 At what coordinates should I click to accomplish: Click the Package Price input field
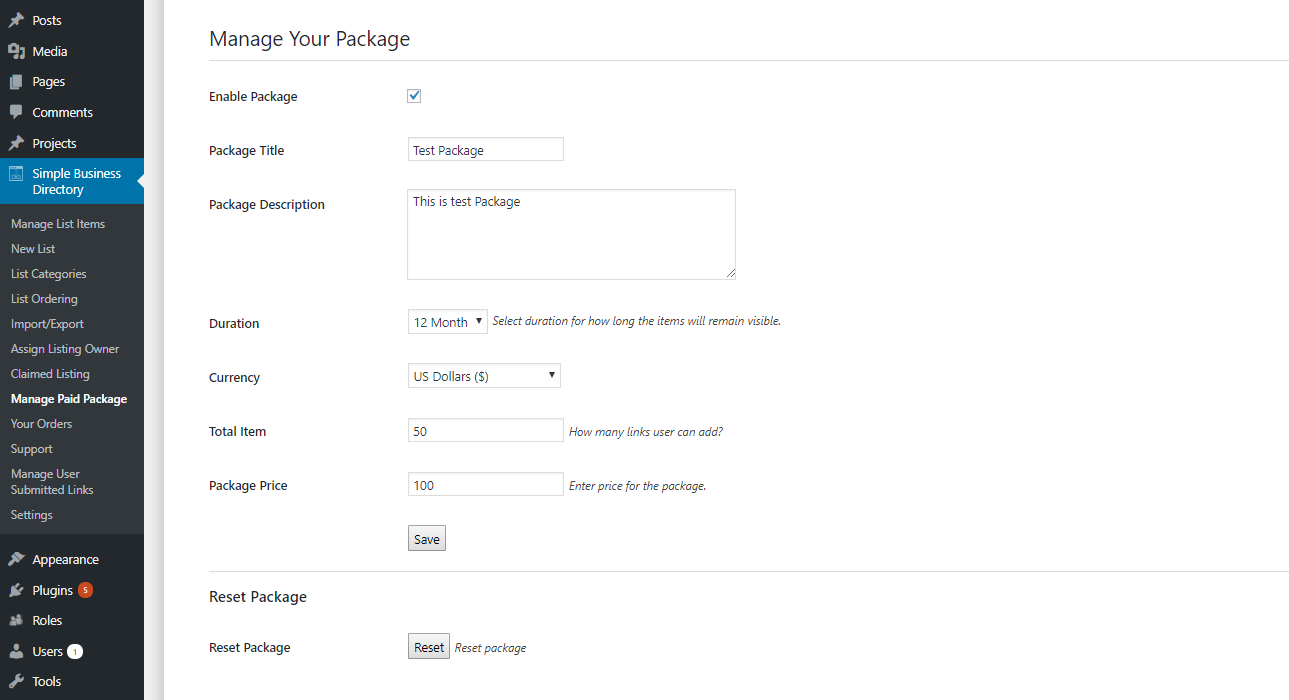coord(486,484)
